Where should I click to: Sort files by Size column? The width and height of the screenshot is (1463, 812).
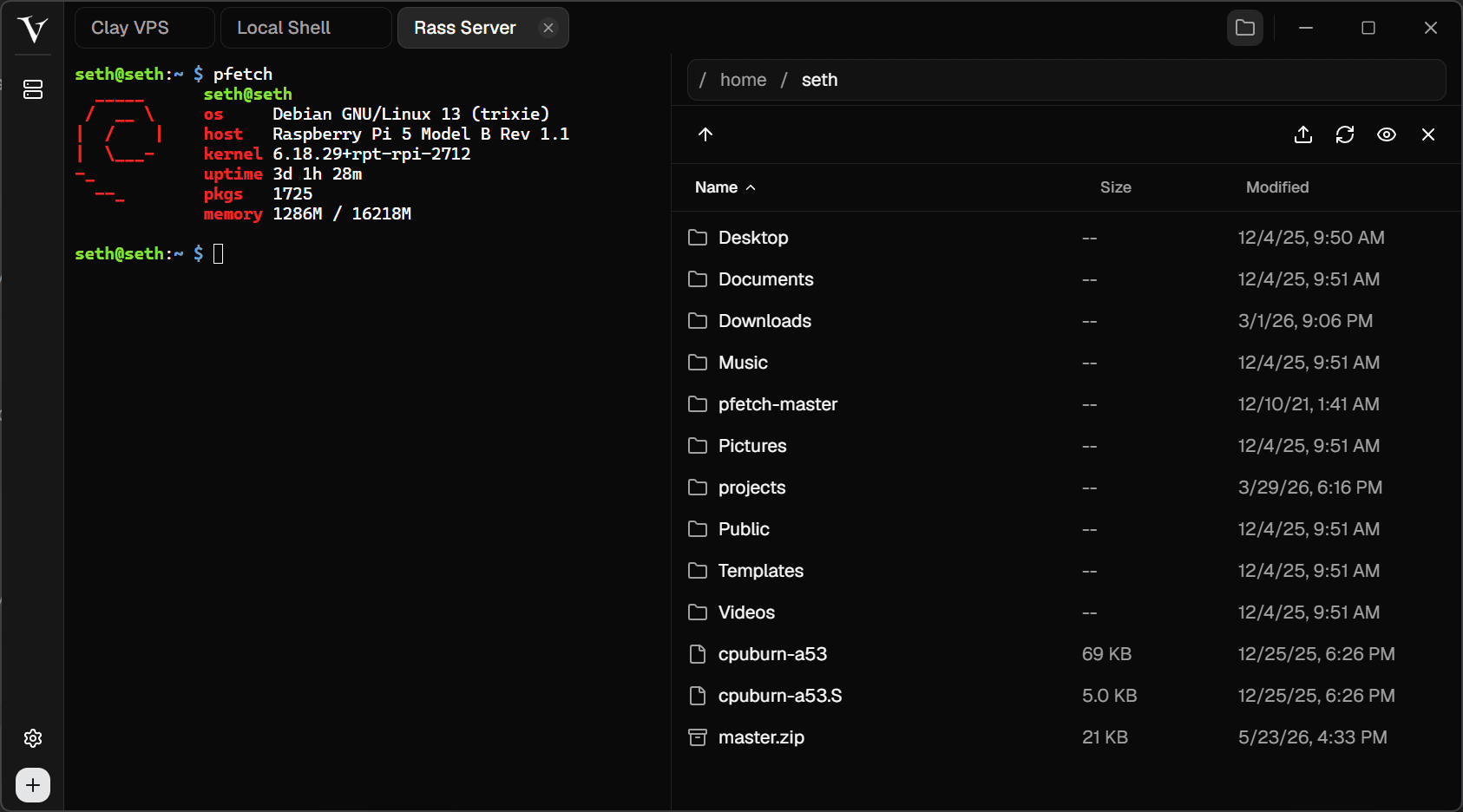[1116, 187]
